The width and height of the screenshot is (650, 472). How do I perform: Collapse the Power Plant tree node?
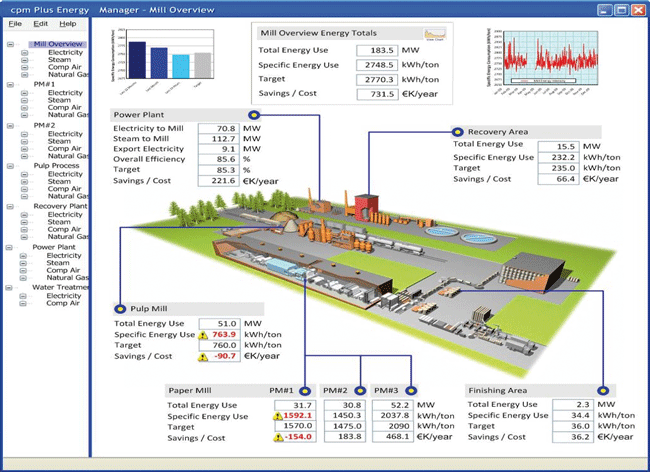[9, 247]
